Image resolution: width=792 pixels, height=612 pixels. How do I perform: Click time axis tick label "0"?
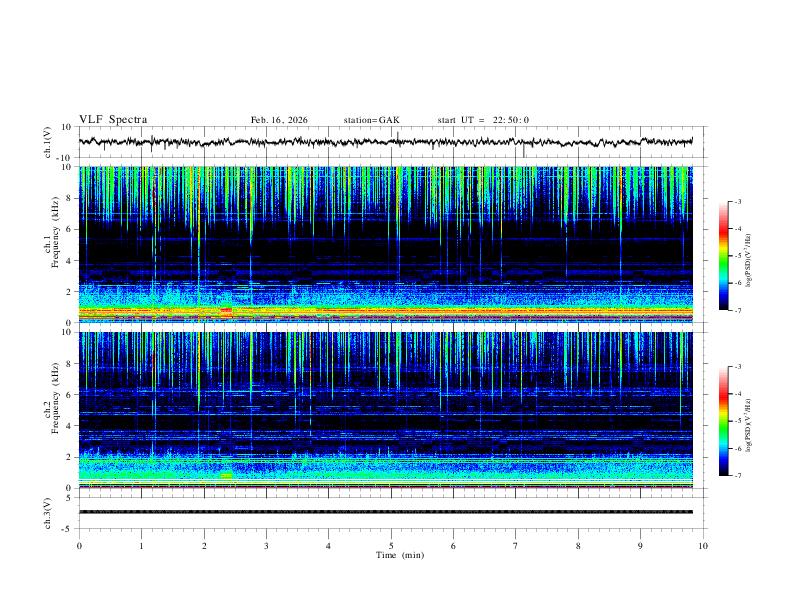click(x=79, y=546)
